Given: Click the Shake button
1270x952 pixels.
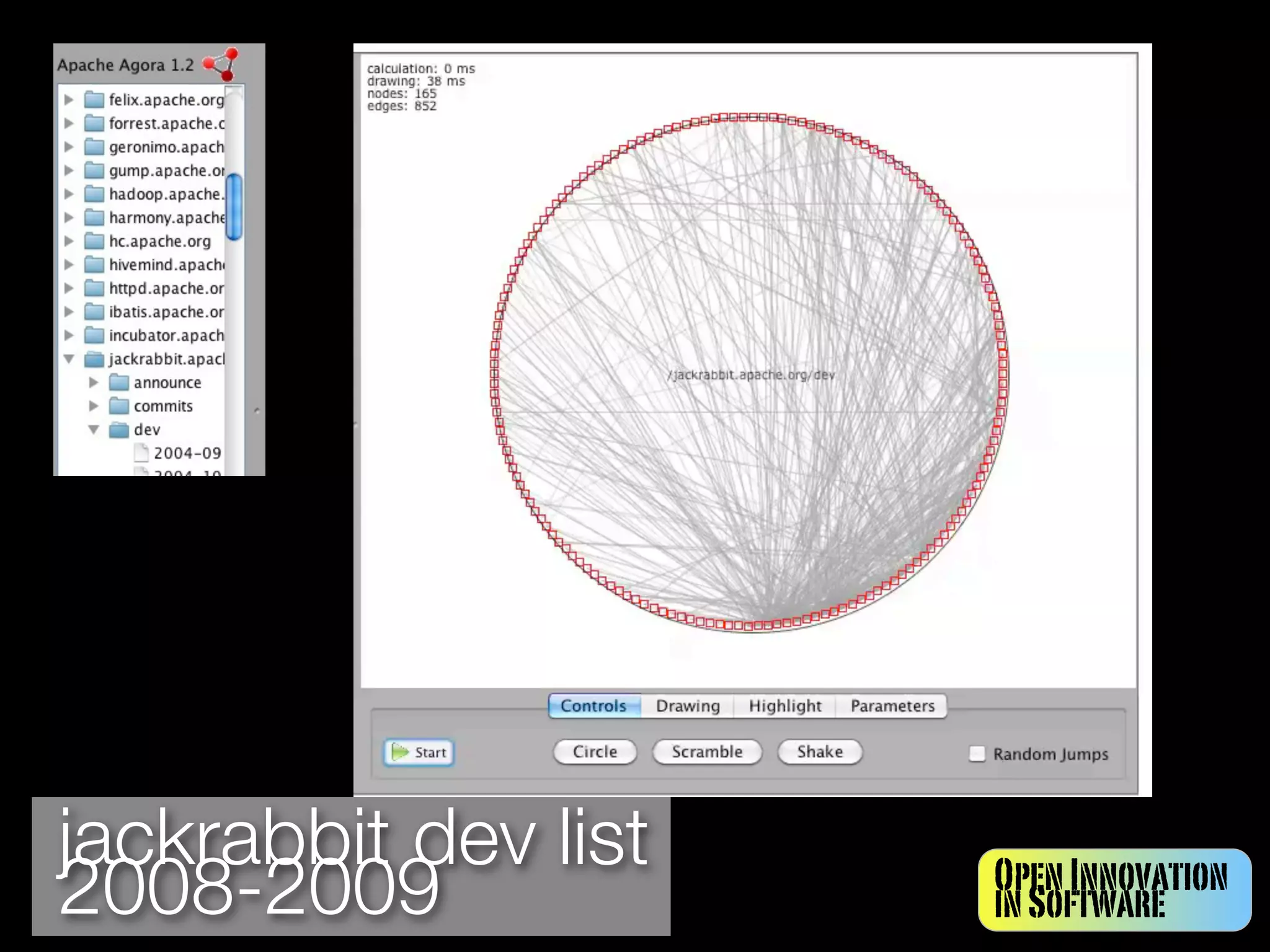Looking at the screenshot, I should click(820, 752).
